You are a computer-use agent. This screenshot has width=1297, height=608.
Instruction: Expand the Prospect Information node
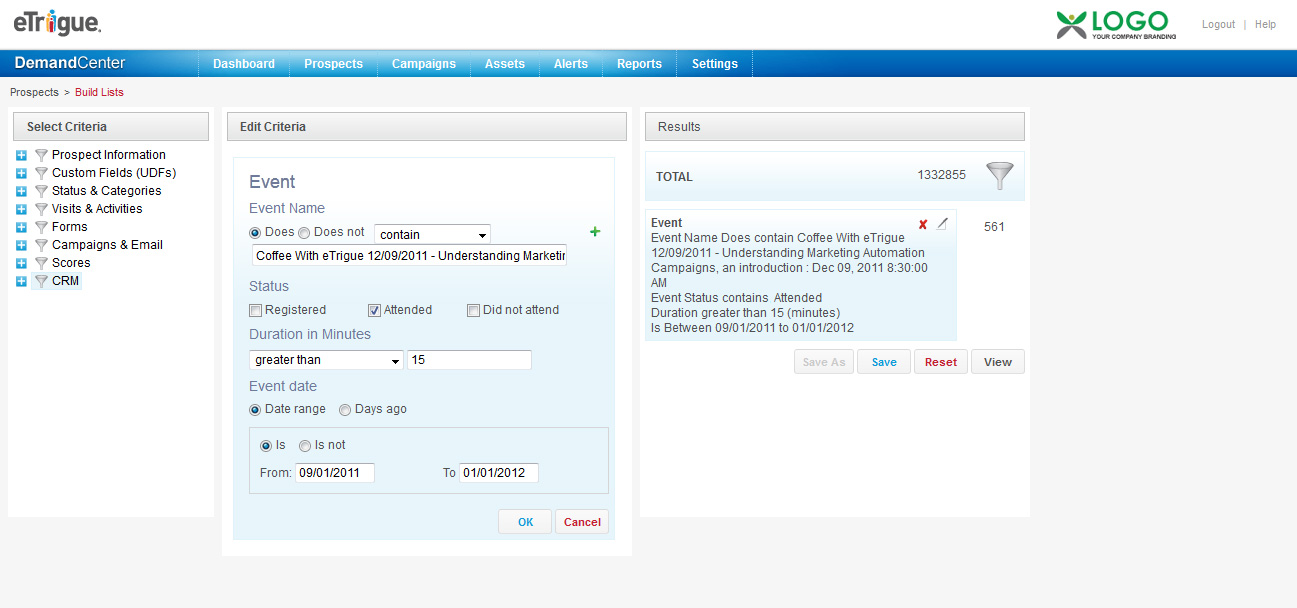(22, 155)
